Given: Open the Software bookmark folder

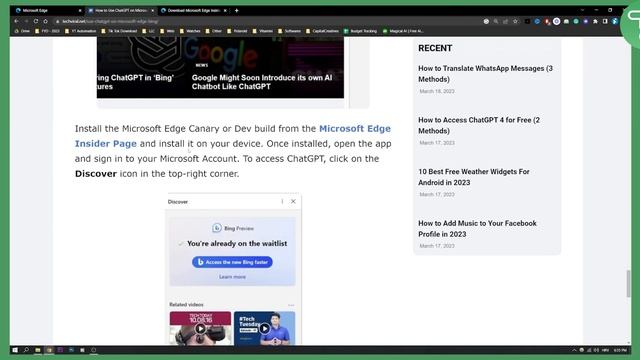Looking at the screenshot, I should [289, 31].
